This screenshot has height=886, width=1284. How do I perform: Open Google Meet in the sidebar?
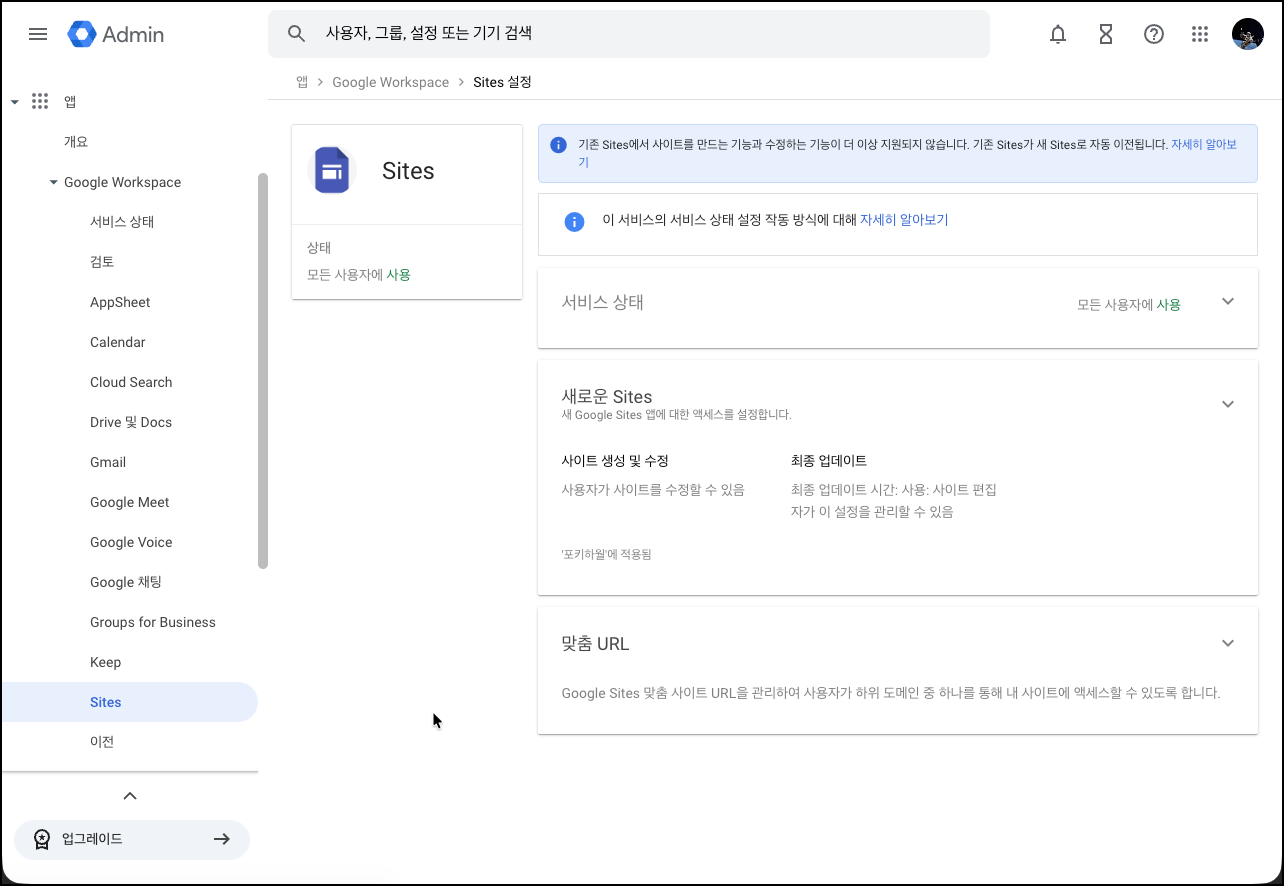coord(130,502)
